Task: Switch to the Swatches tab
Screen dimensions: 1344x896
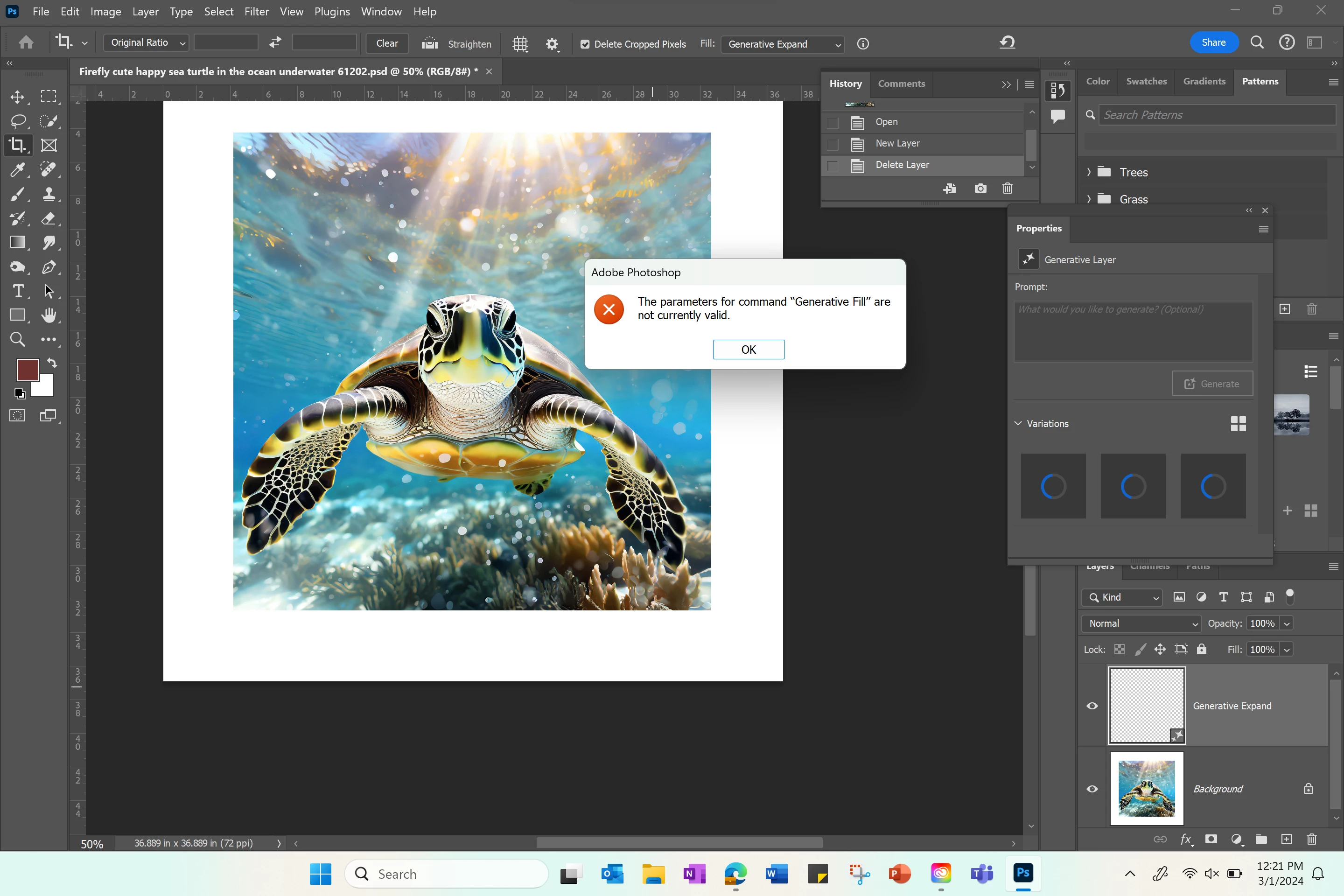Action: (1146, 81)
